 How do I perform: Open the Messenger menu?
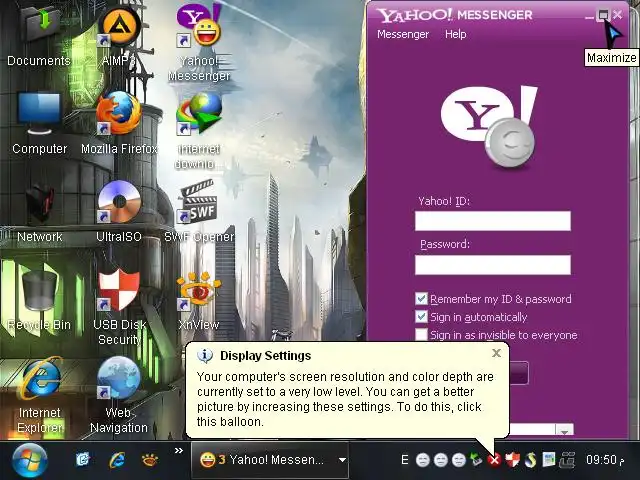click(x=403, y=34)
